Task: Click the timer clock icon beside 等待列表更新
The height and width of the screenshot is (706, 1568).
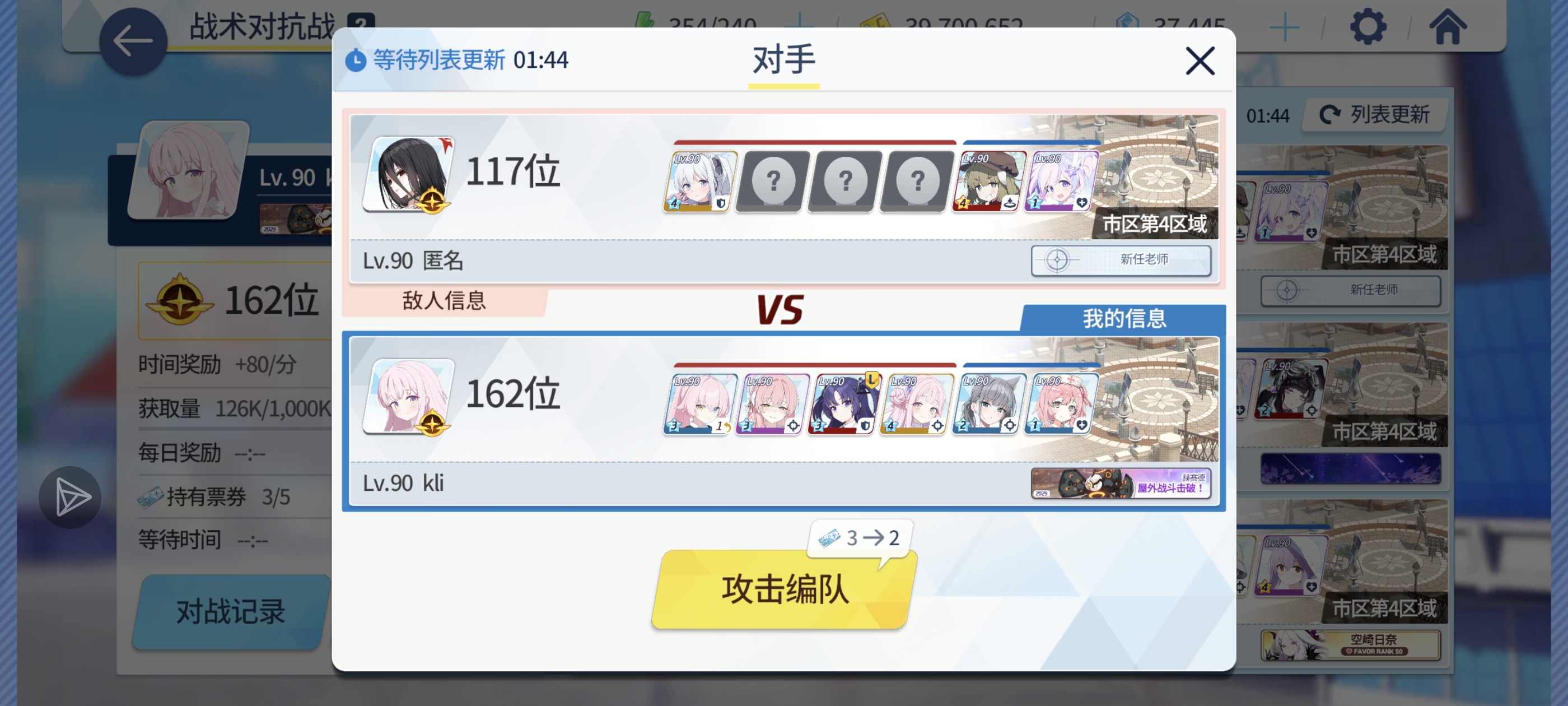Action: 356,61
